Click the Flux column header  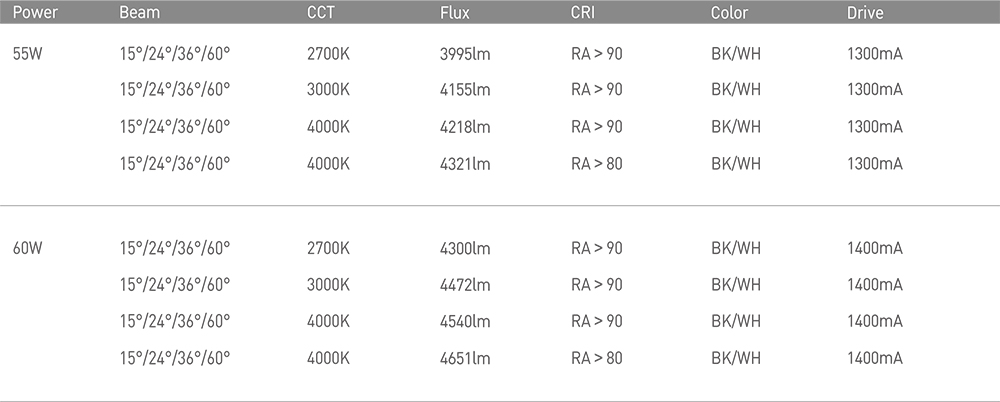point(455,13)
